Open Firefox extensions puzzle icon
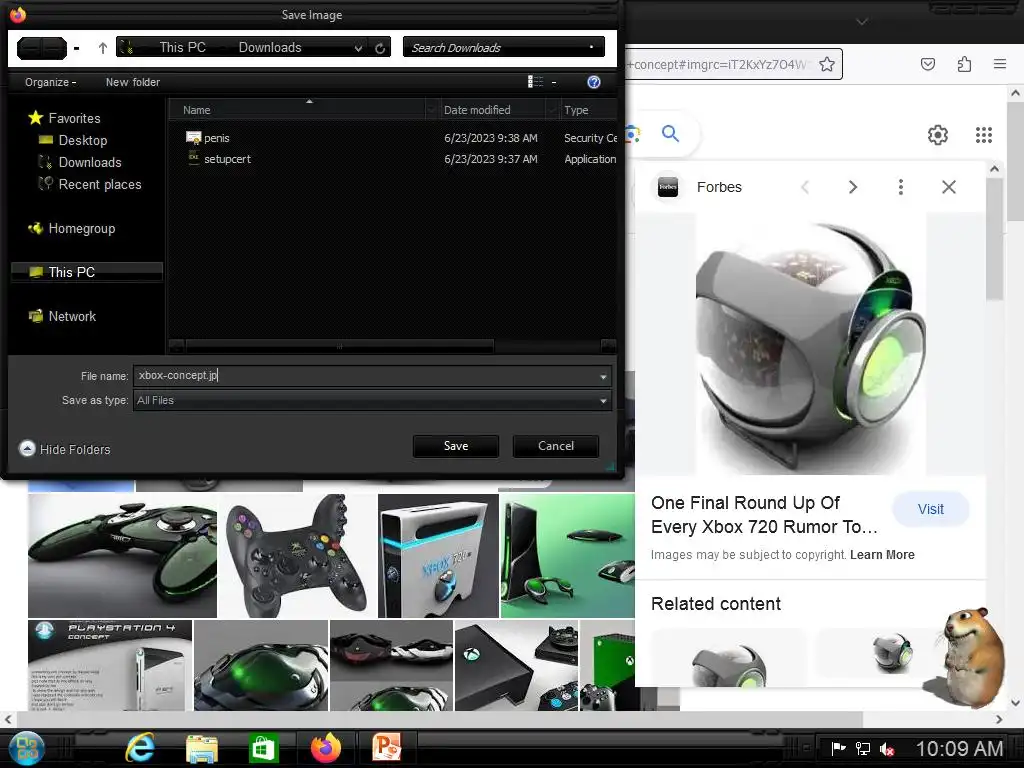 tap(964, 64)
